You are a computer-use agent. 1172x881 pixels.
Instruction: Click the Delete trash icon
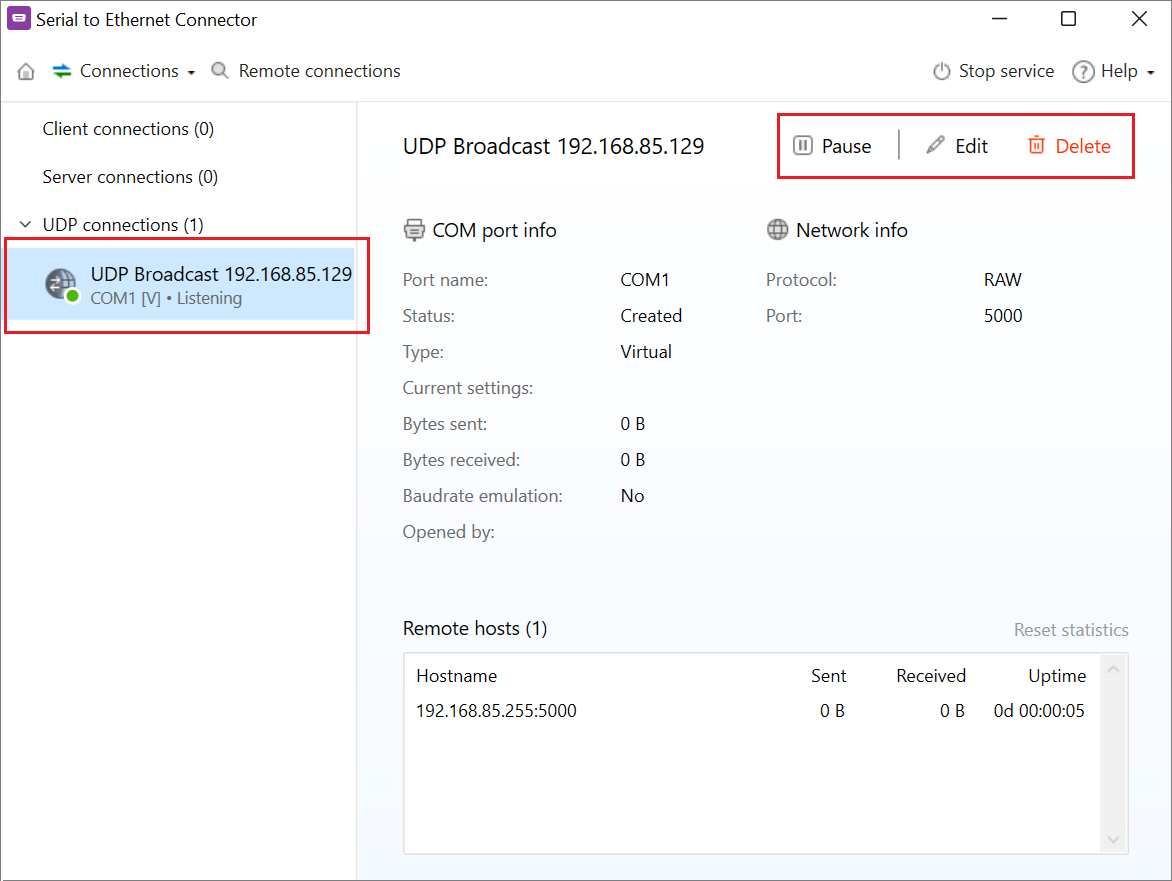click(x=1036, y=145)
